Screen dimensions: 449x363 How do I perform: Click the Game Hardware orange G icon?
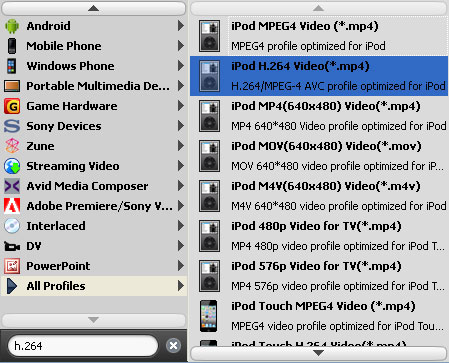[12, 106]
